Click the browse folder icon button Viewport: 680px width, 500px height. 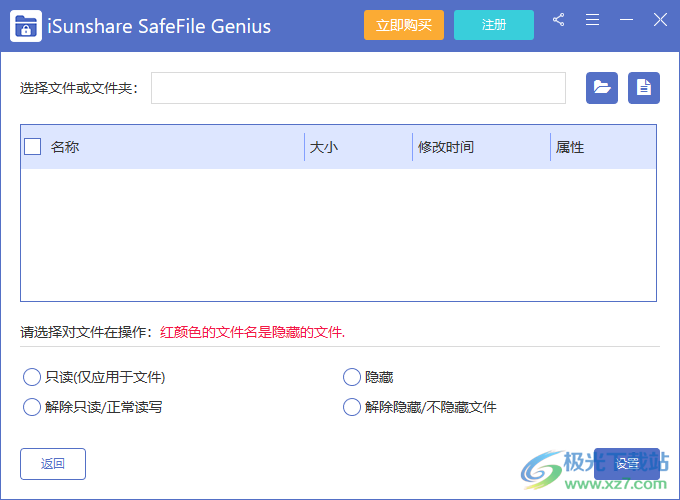tap(602, 88)
